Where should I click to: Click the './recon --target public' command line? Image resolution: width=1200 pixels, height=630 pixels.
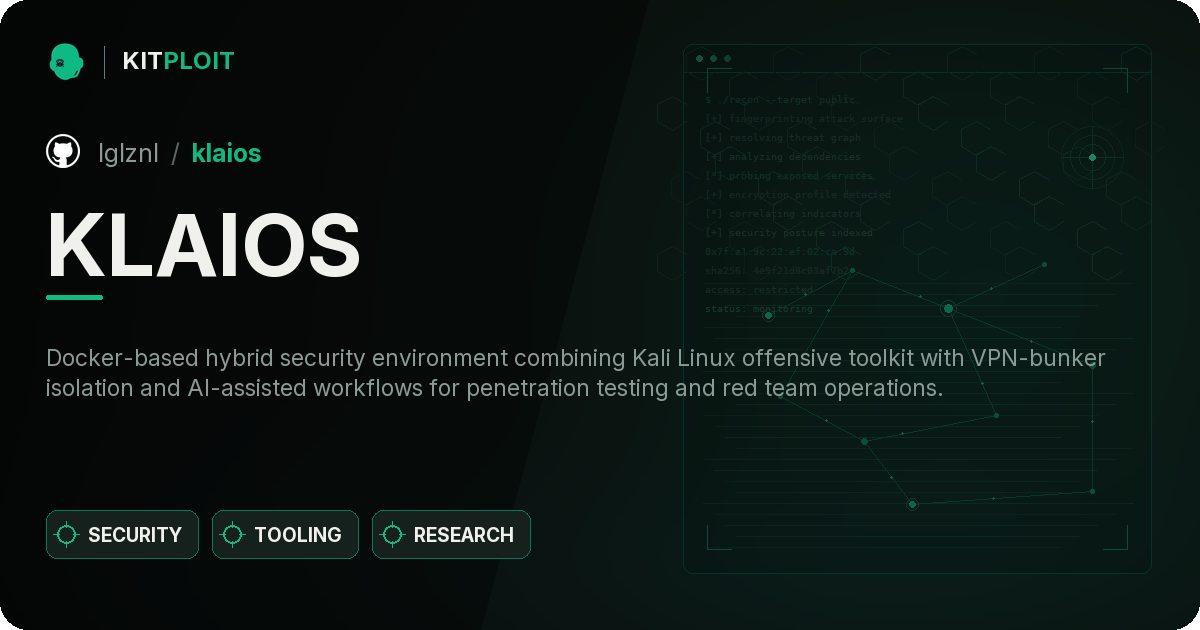click(x=781, y=100)
